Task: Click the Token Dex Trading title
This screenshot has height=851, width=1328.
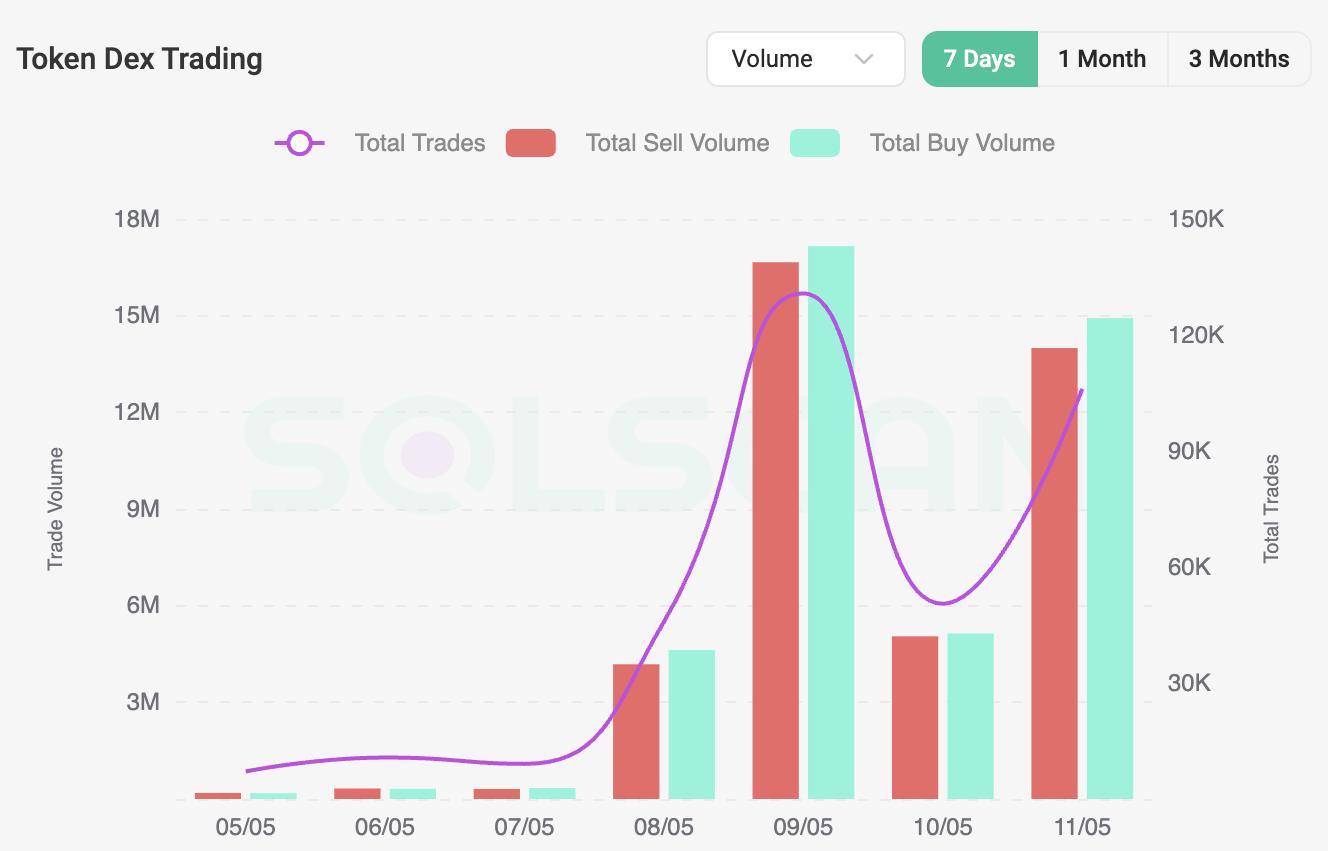Action: pos(139,58)
